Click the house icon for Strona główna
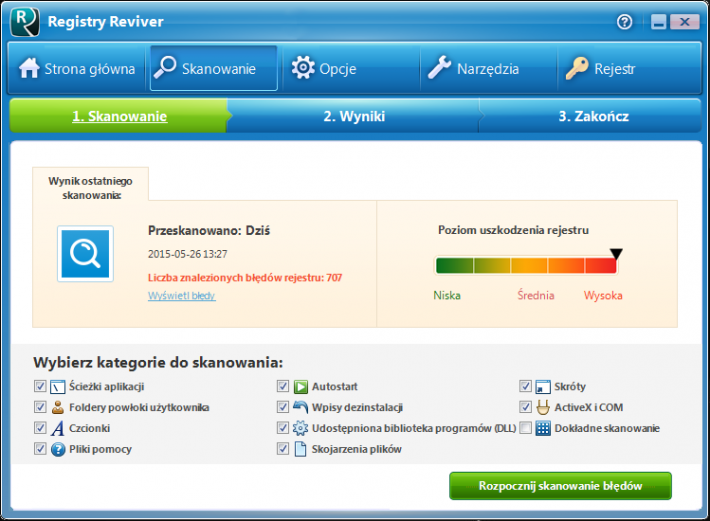This screenshot has height=521, width=710. click(29, 68)
